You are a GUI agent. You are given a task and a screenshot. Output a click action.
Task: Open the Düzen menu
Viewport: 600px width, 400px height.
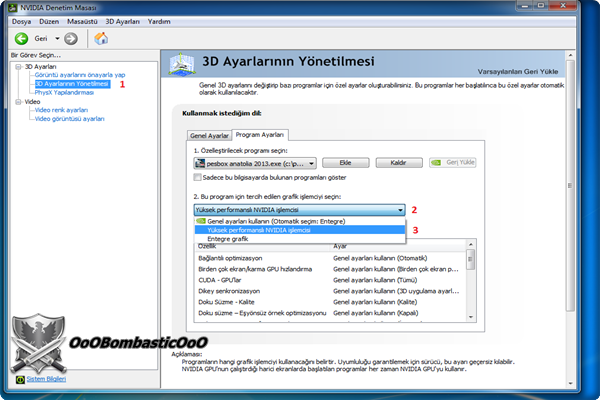coord(49,21)
